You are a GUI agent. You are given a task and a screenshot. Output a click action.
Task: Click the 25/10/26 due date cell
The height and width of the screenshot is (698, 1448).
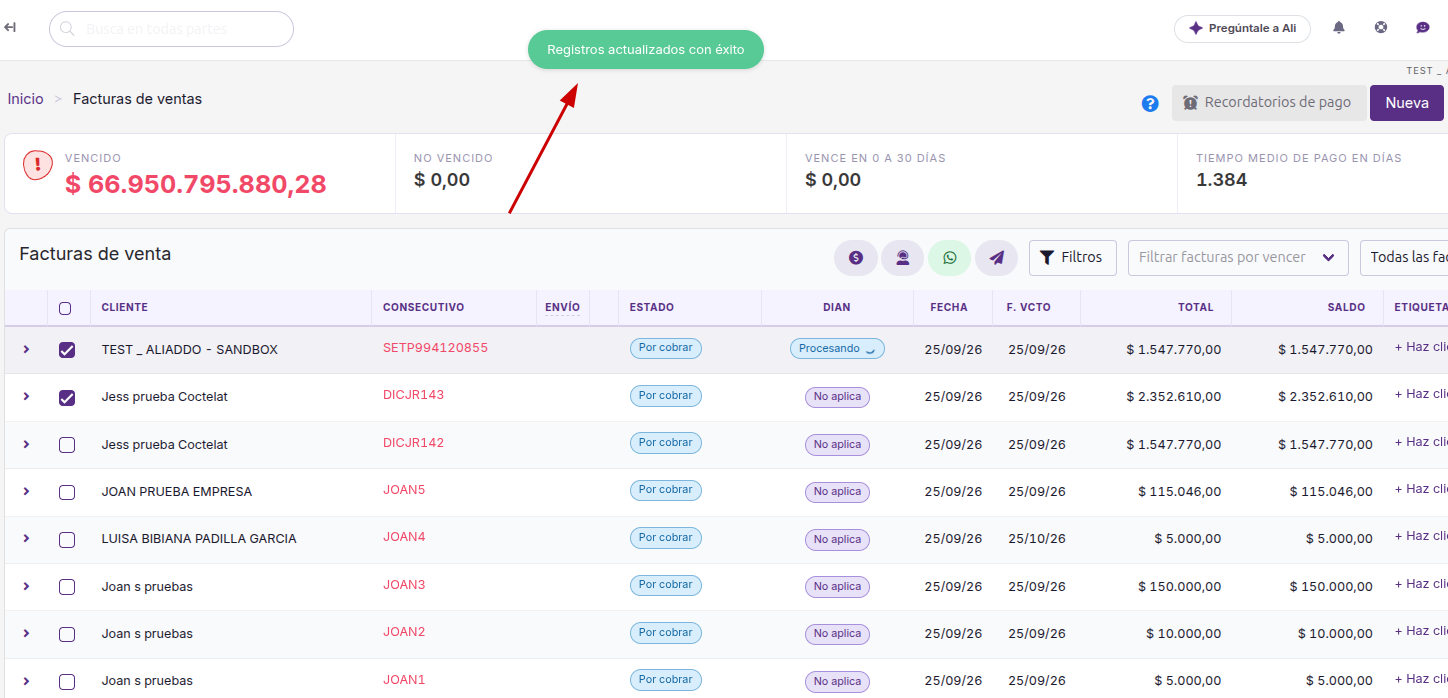point(1037,539)
